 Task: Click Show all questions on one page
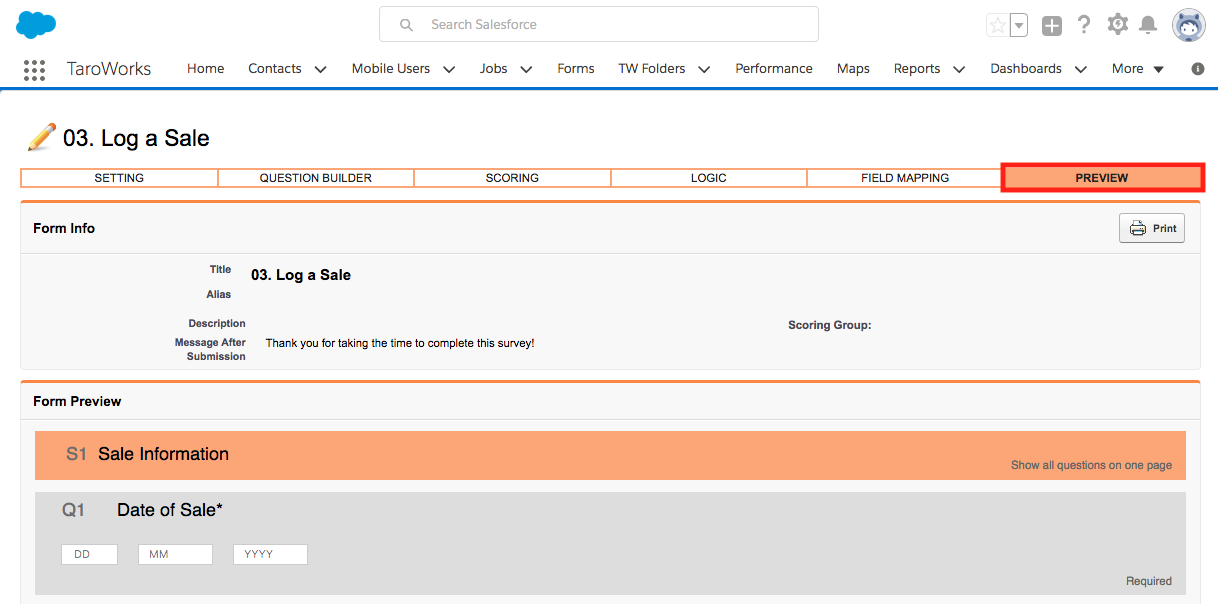(1091, 465)
